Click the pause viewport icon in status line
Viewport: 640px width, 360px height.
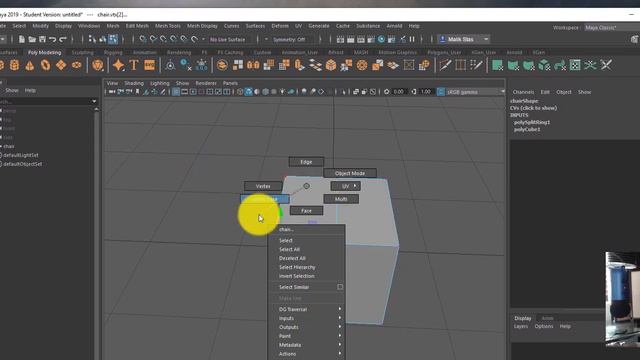click(x=412, y=39)
